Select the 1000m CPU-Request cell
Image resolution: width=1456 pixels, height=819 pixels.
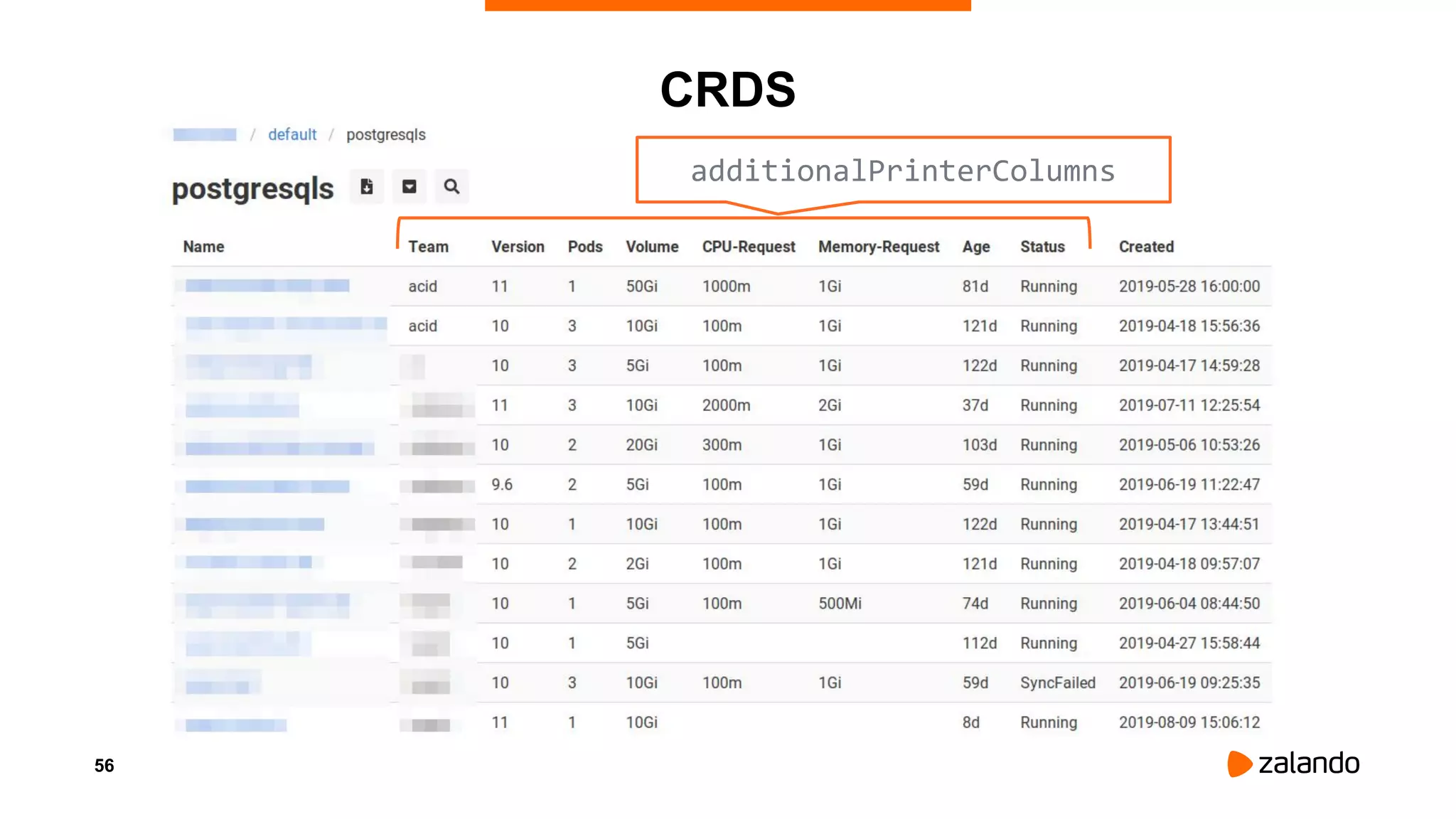click(x=726, y=287)
